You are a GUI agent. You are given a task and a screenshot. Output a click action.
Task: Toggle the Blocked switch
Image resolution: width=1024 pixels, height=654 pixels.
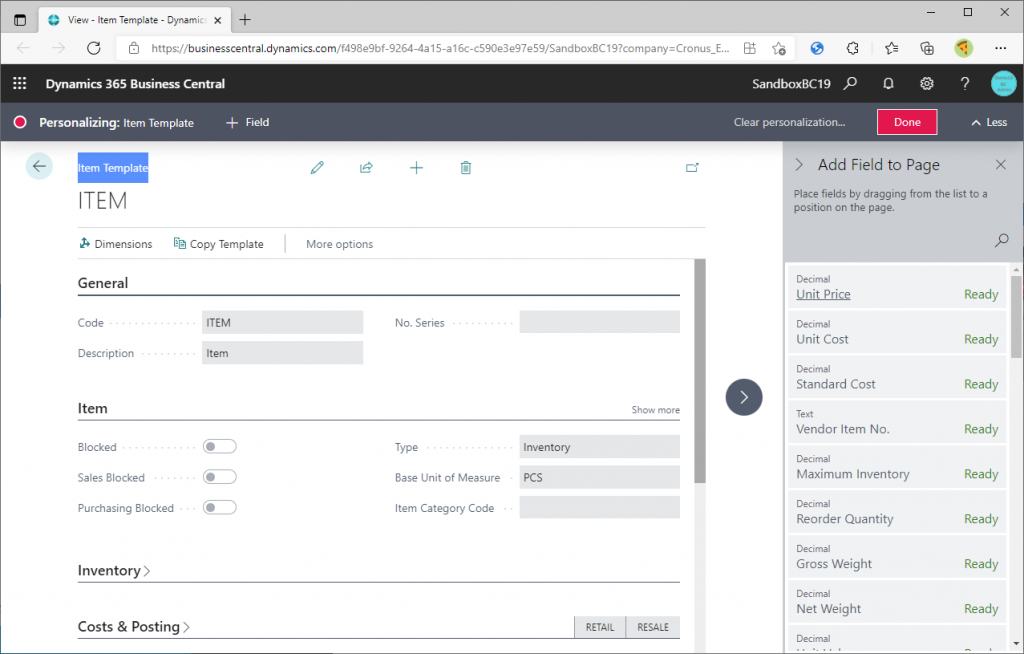(219, 447)
